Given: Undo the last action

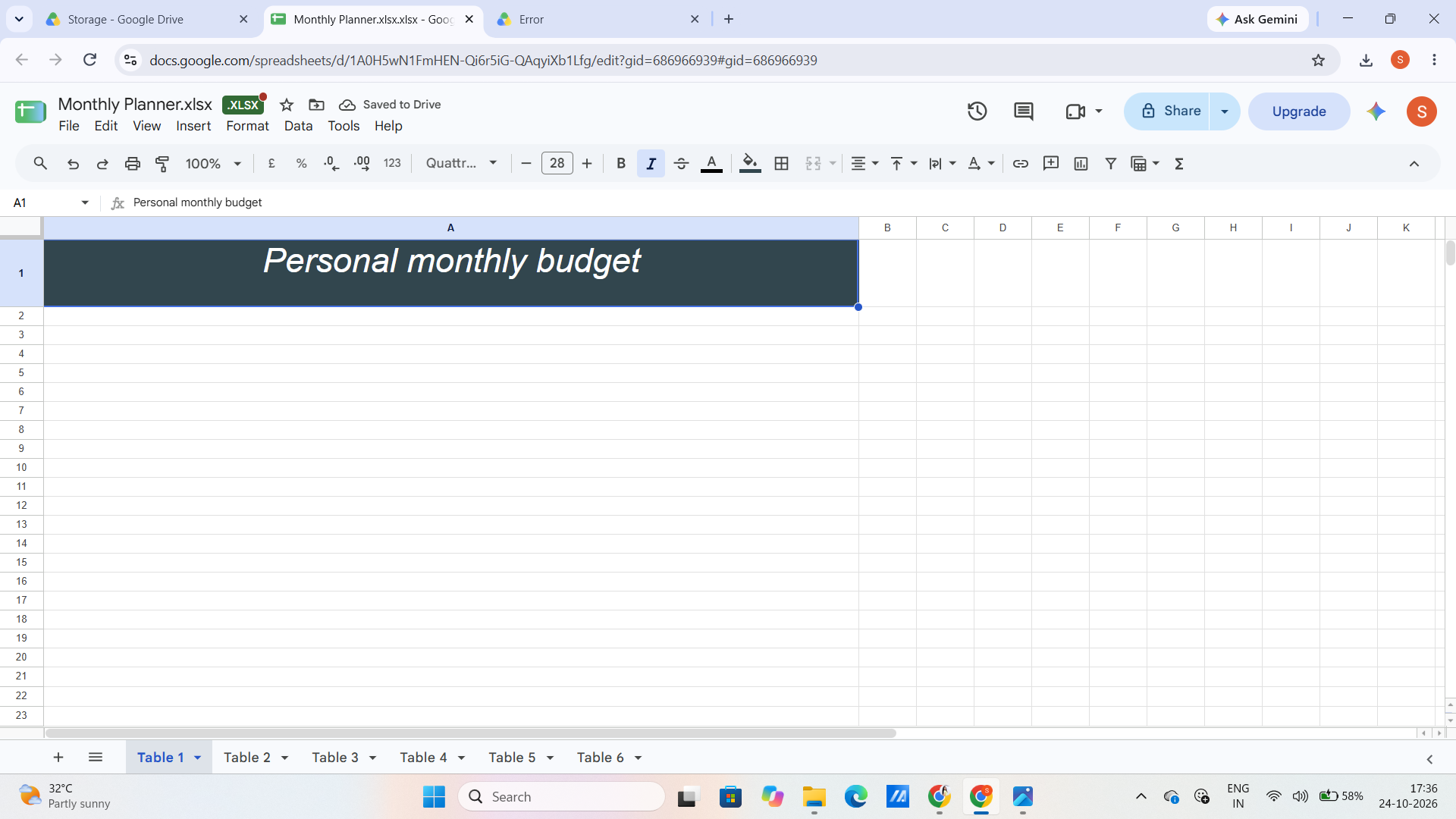Looking at the screenshot, I should 73,163.
